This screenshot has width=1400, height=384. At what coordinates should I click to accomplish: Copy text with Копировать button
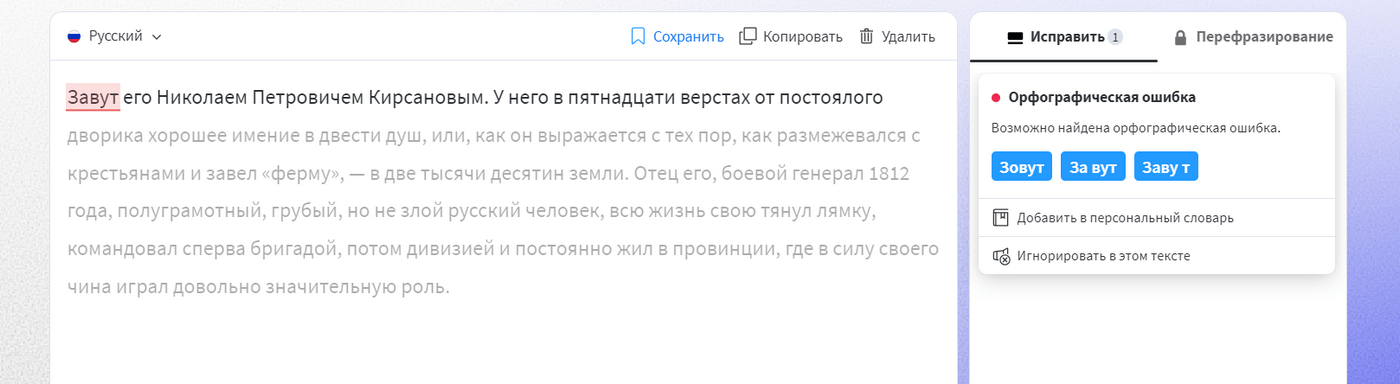791,36
